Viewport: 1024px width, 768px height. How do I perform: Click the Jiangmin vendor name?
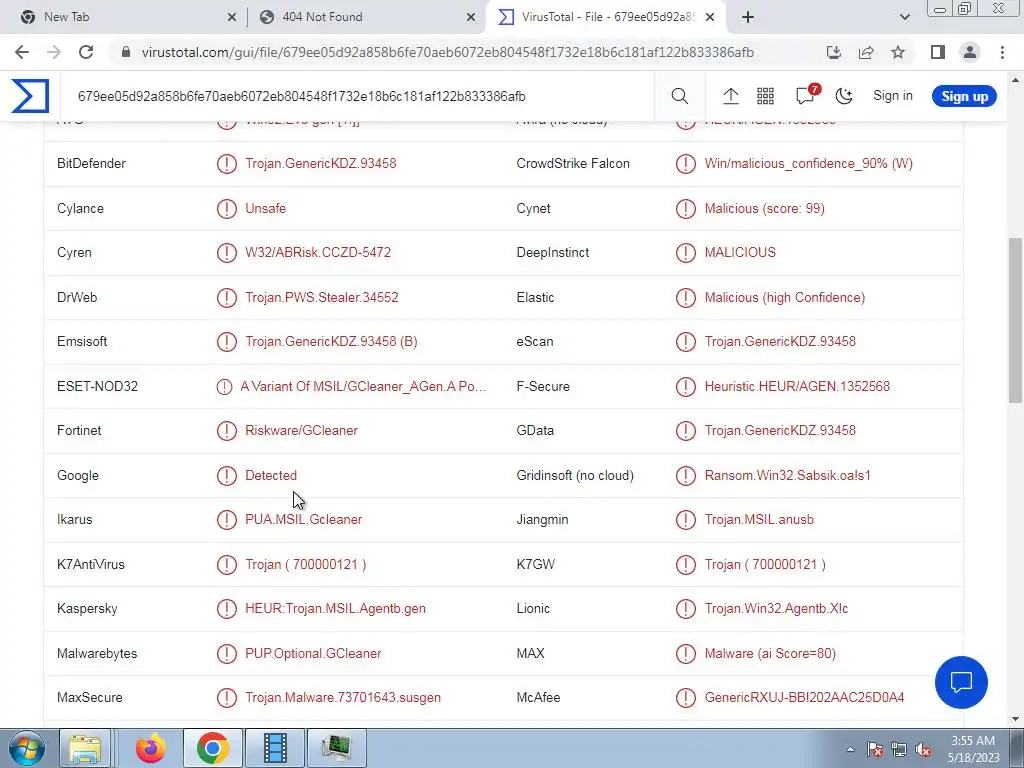(542, 519)
